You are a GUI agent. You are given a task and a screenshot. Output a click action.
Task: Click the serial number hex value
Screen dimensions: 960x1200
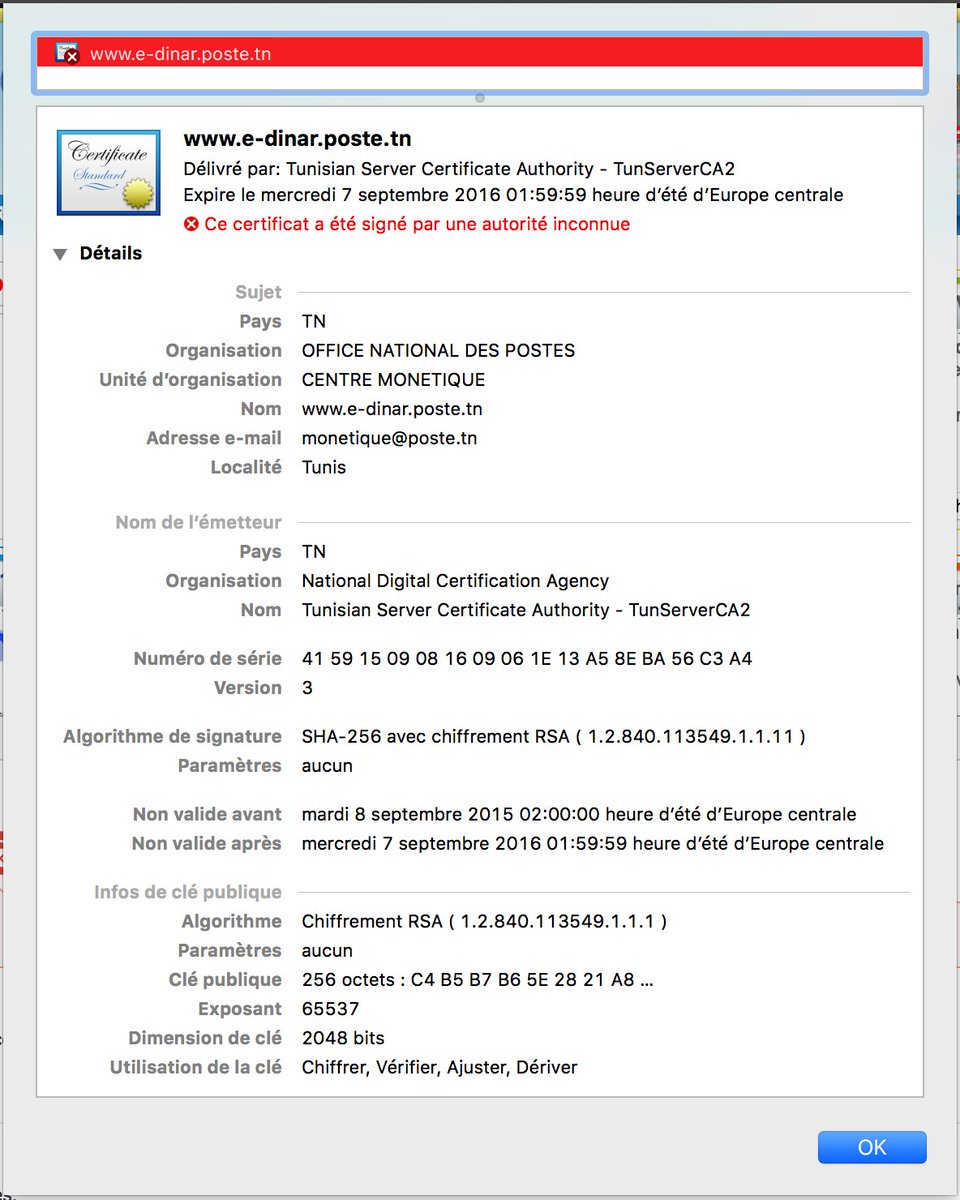click(x=527, y=659)
